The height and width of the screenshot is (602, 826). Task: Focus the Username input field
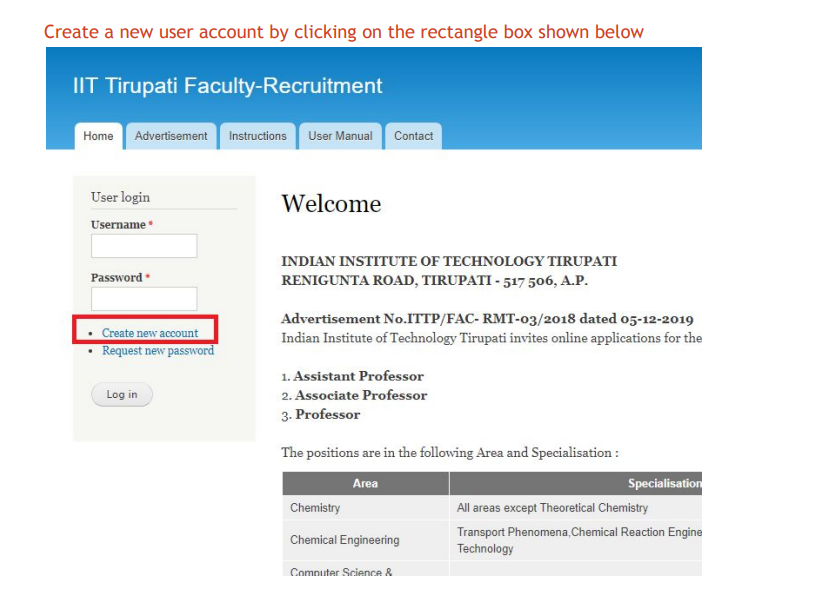click(144, 246)
